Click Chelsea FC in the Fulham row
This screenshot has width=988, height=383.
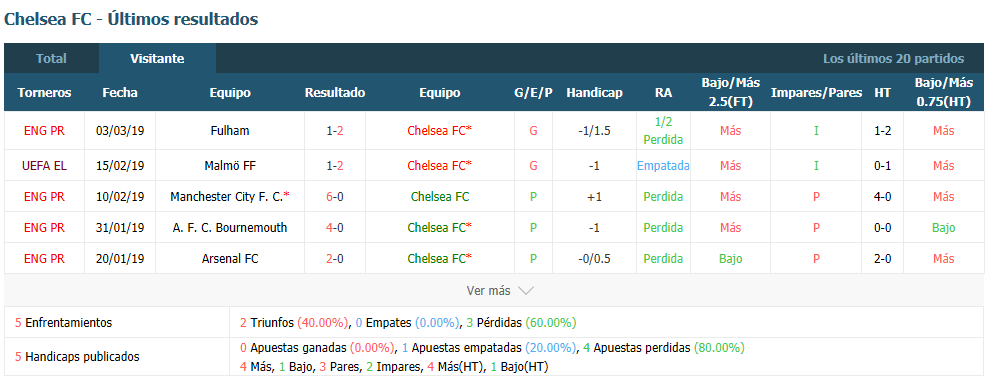(x=439, y=131)
